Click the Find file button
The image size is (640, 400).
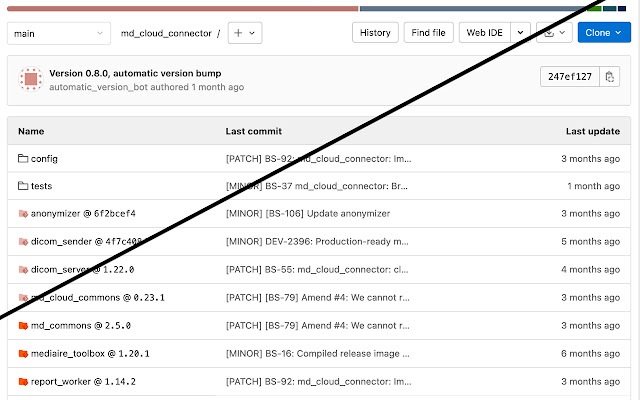(428, 33)
